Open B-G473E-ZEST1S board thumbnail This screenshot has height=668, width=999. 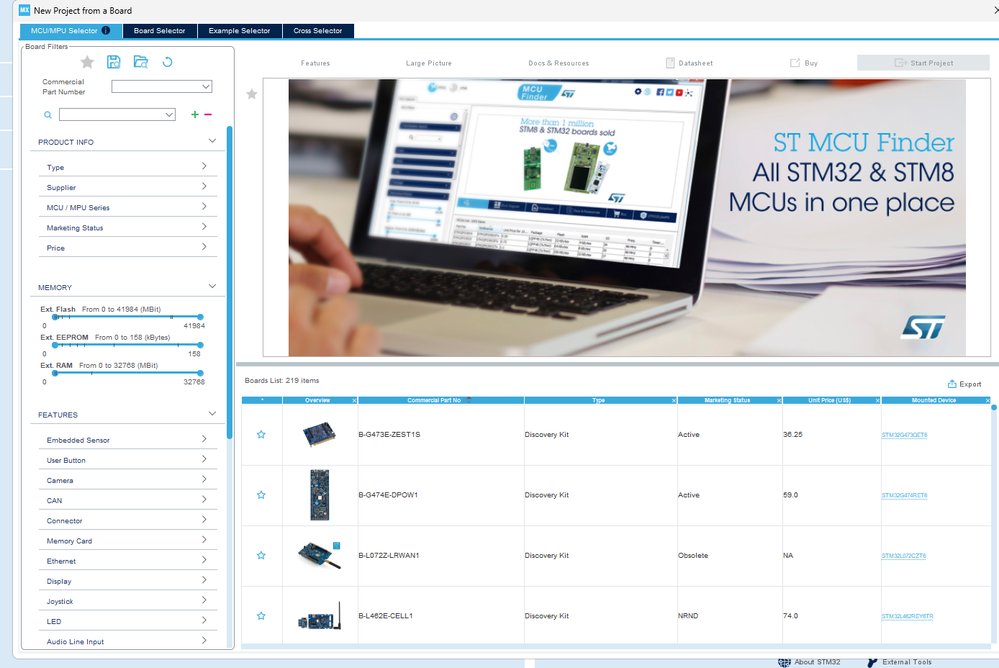coord(319,434)
